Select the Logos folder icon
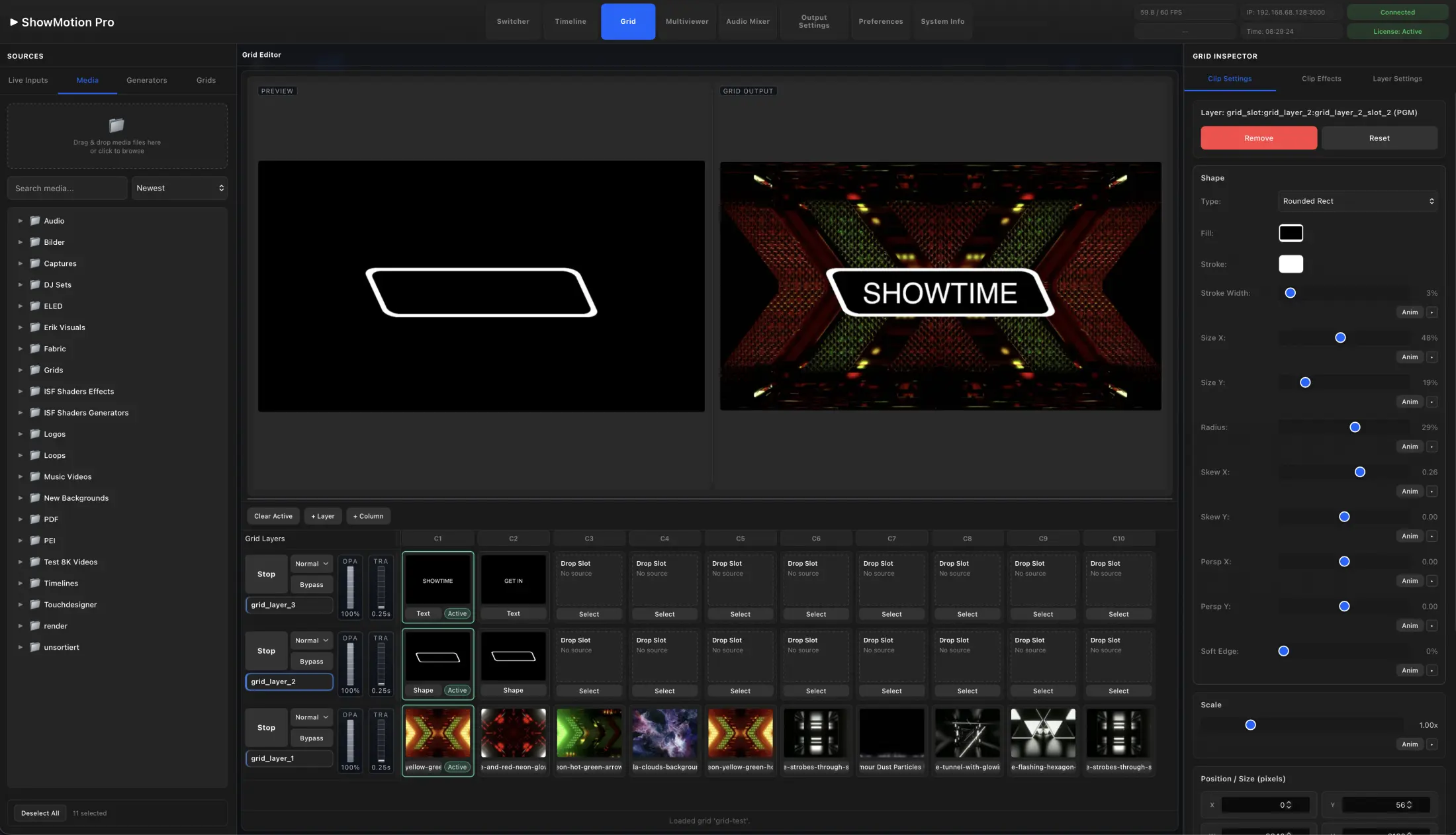The height and width of the screenshot is (835, 1456). [35, 434]
